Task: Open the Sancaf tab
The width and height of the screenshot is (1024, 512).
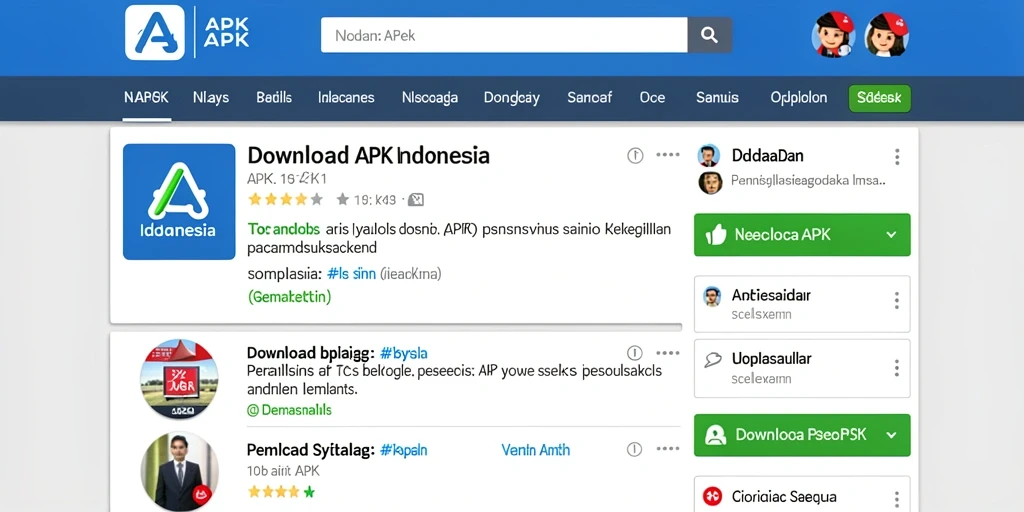Action: click(x=590, y=98)
